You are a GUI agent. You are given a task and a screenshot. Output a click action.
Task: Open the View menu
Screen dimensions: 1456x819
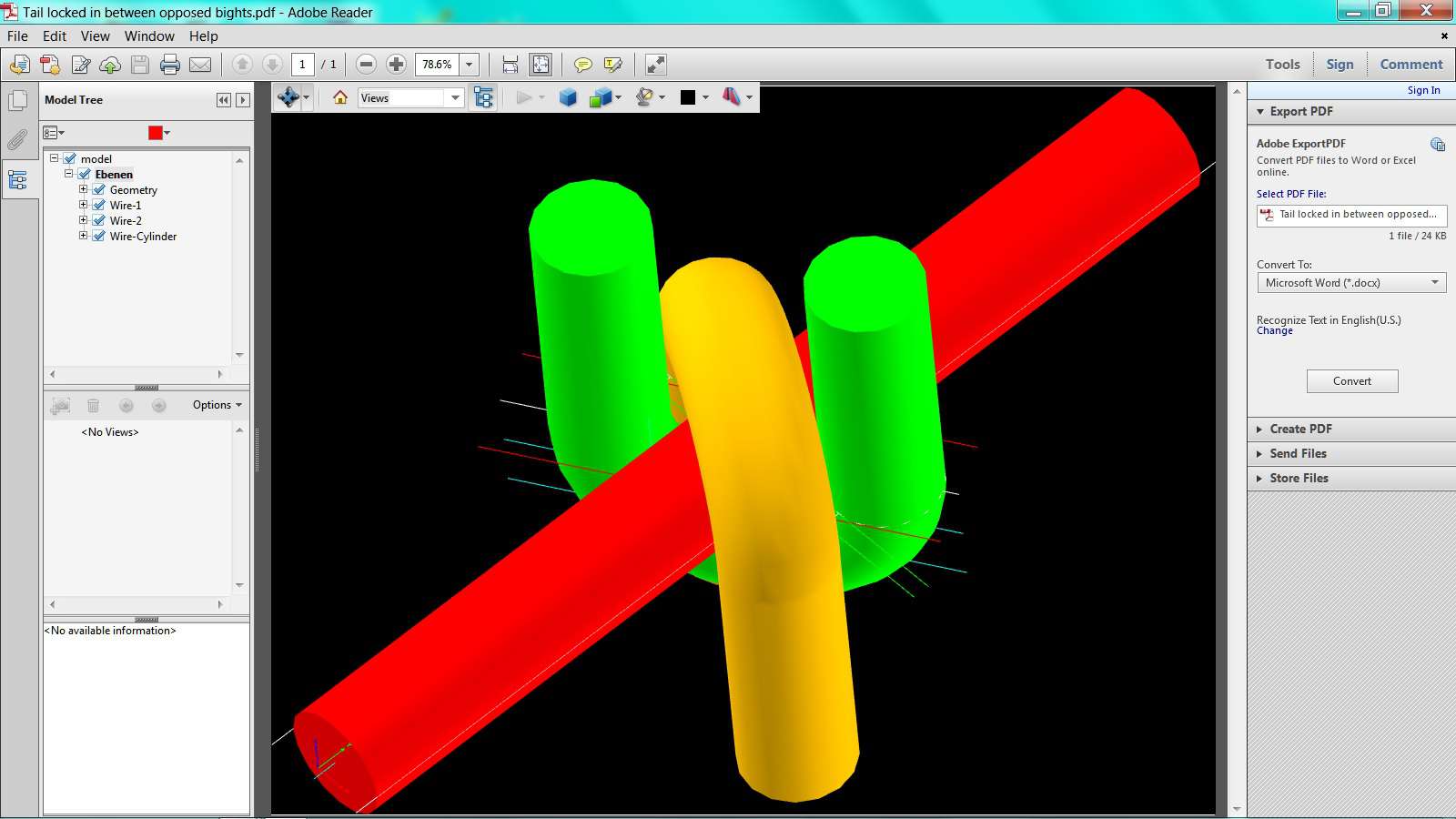click(x=96, y=36)
